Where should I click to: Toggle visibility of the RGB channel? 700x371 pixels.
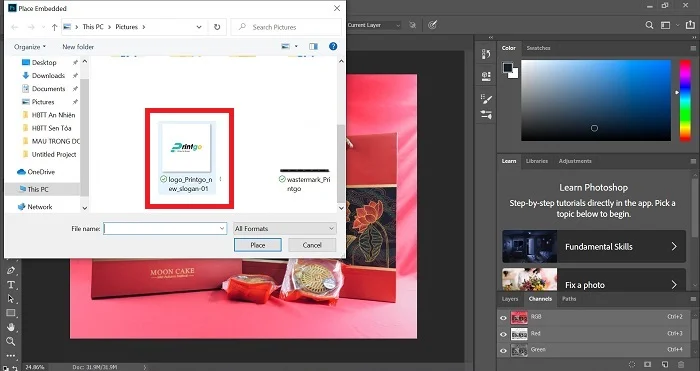pyautogui.click(x=504, y=318)
